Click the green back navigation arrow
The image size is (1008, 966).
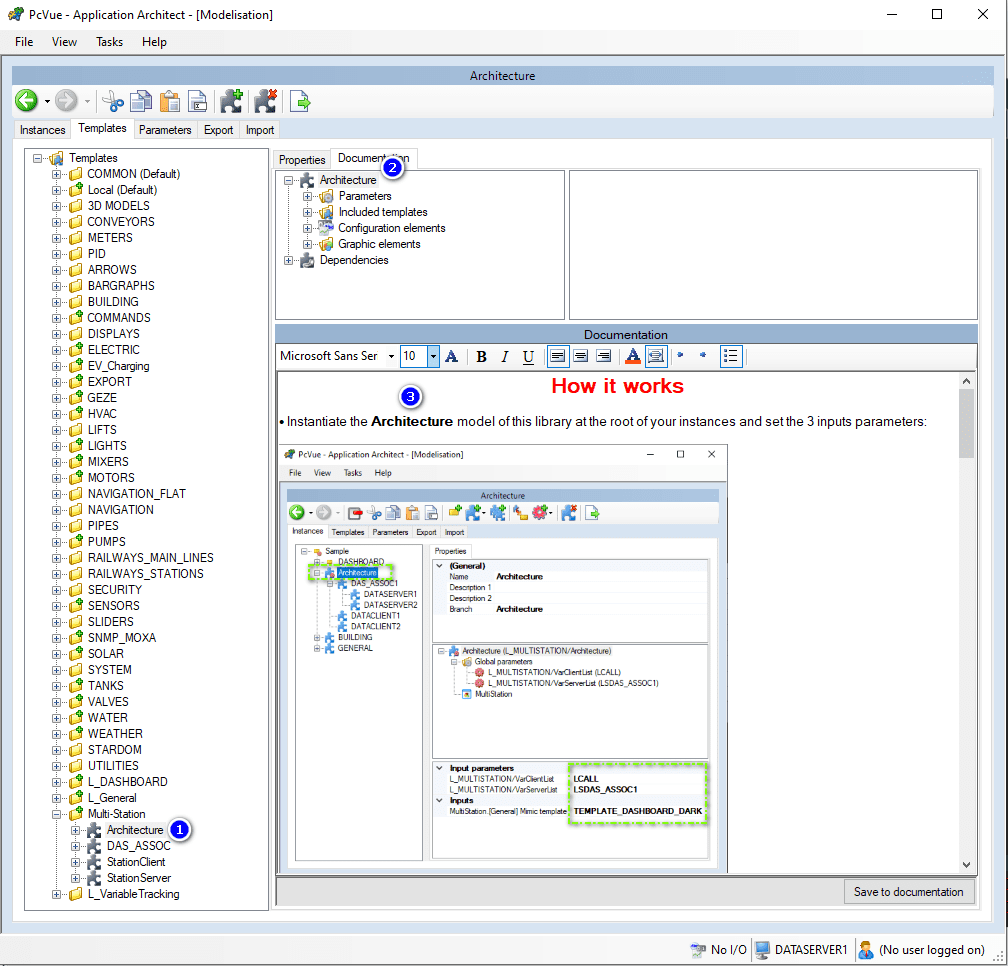26,100
